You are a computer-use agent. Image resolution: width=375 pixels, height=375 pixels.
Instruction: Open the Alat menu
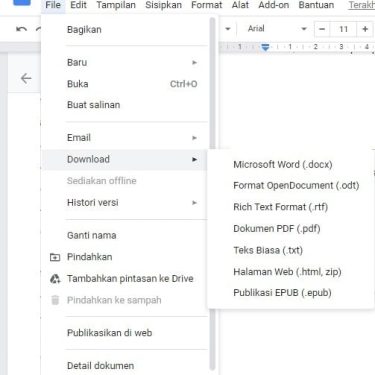point(240,5)
